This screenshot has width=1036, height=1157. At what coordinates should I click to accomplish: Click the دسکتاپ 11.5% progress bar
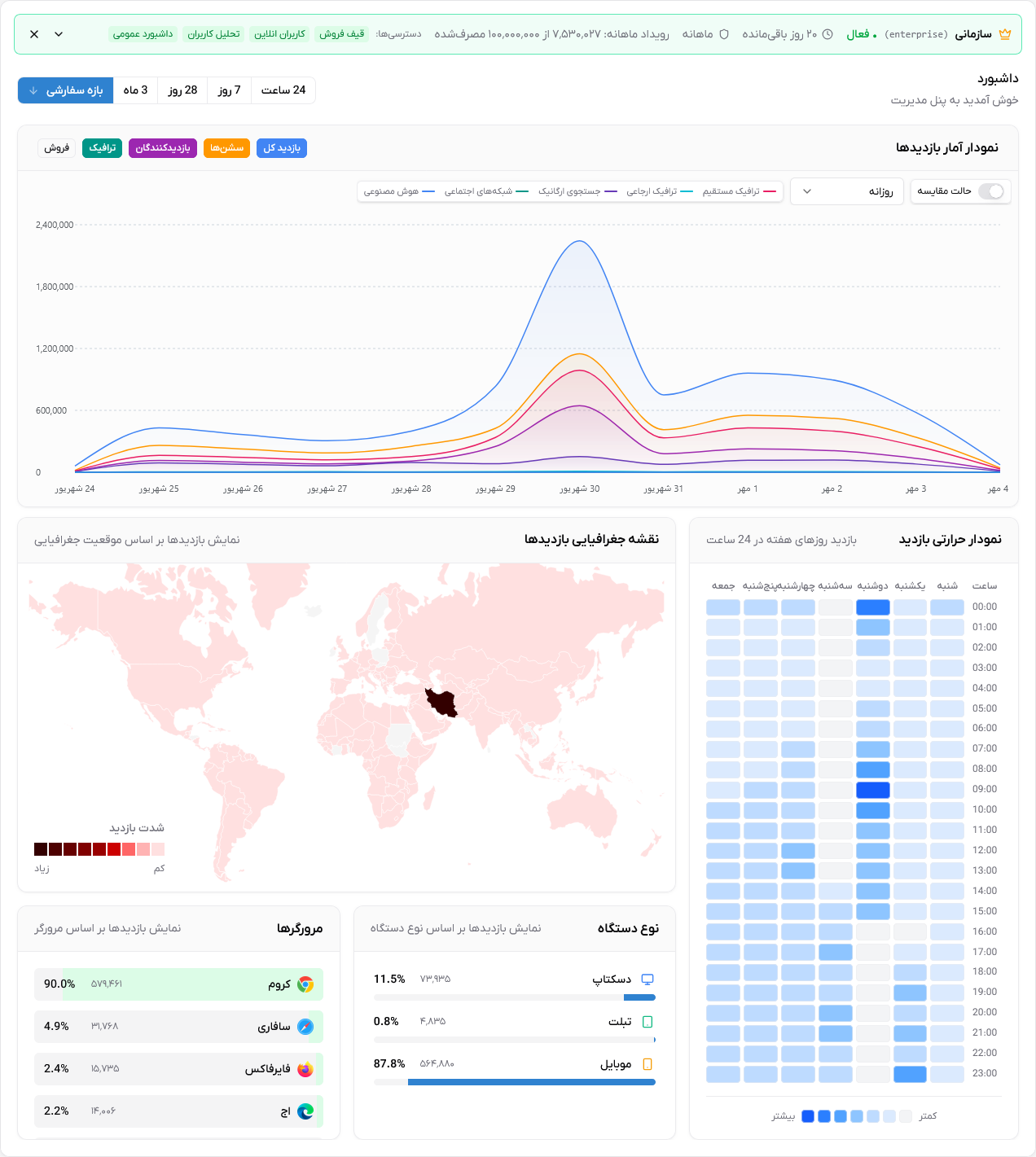coord(515,997)
